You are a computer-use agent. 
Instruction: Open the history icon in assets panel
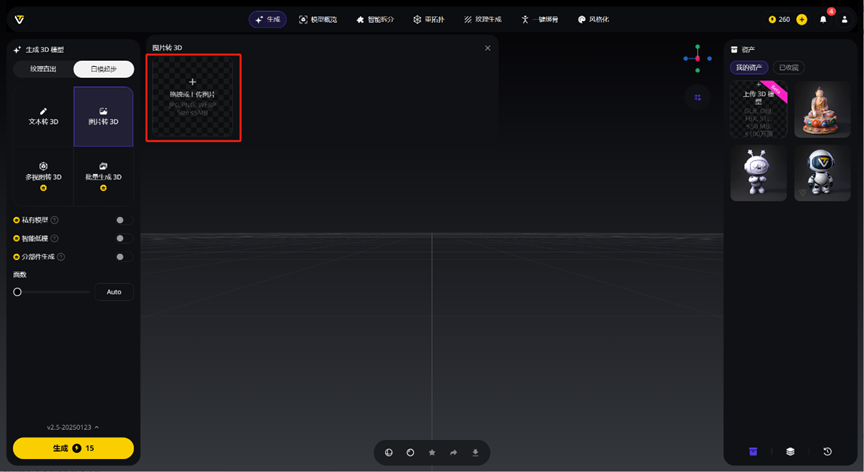click(x=827, y=452)
